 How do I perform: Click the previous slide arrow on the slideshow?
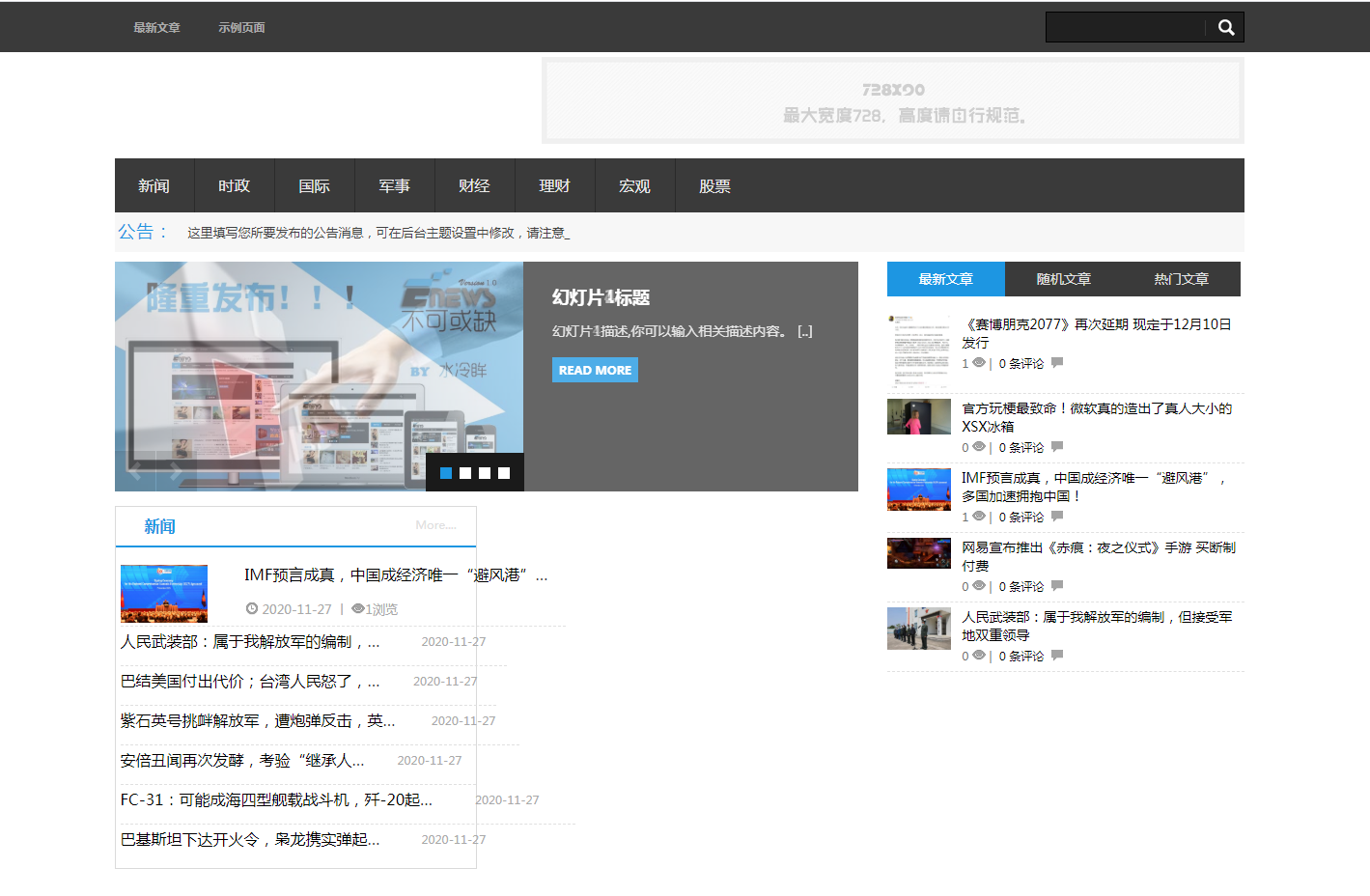click(136, 470)
